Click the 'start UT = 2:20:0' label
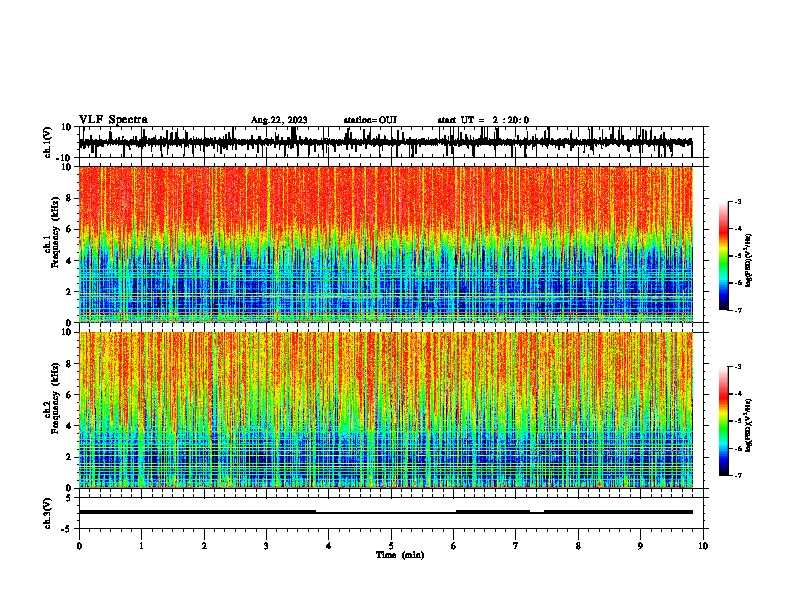The image size is (792, 612). point(483,120)
